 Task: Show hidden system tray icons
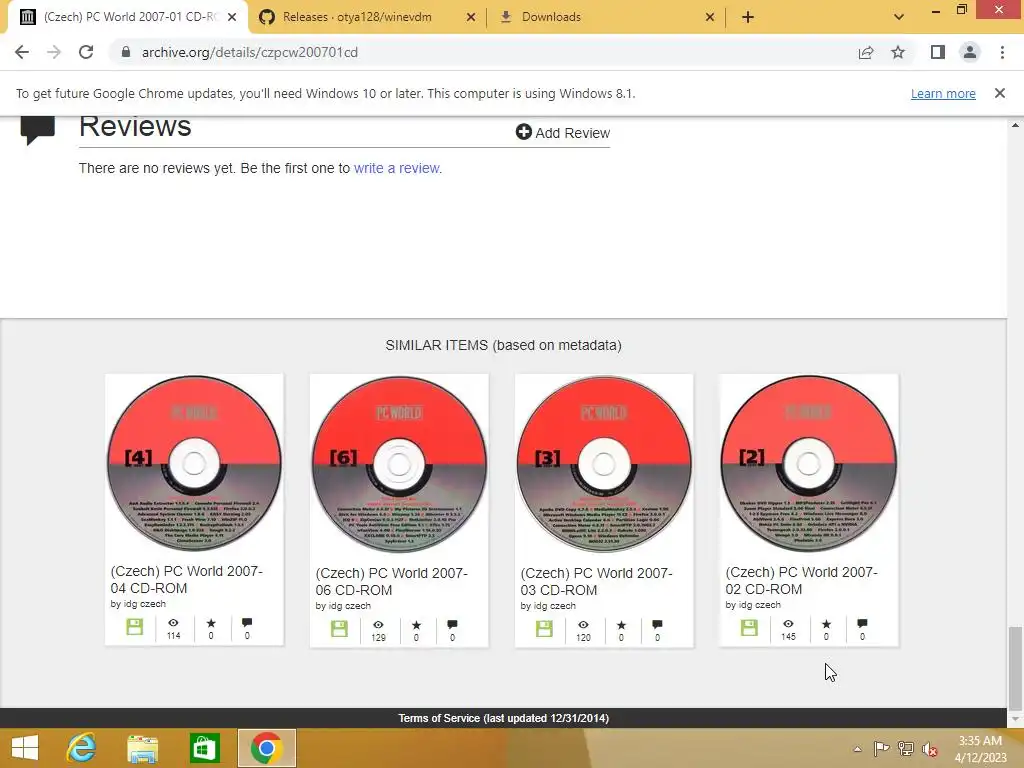coord(857,749)
